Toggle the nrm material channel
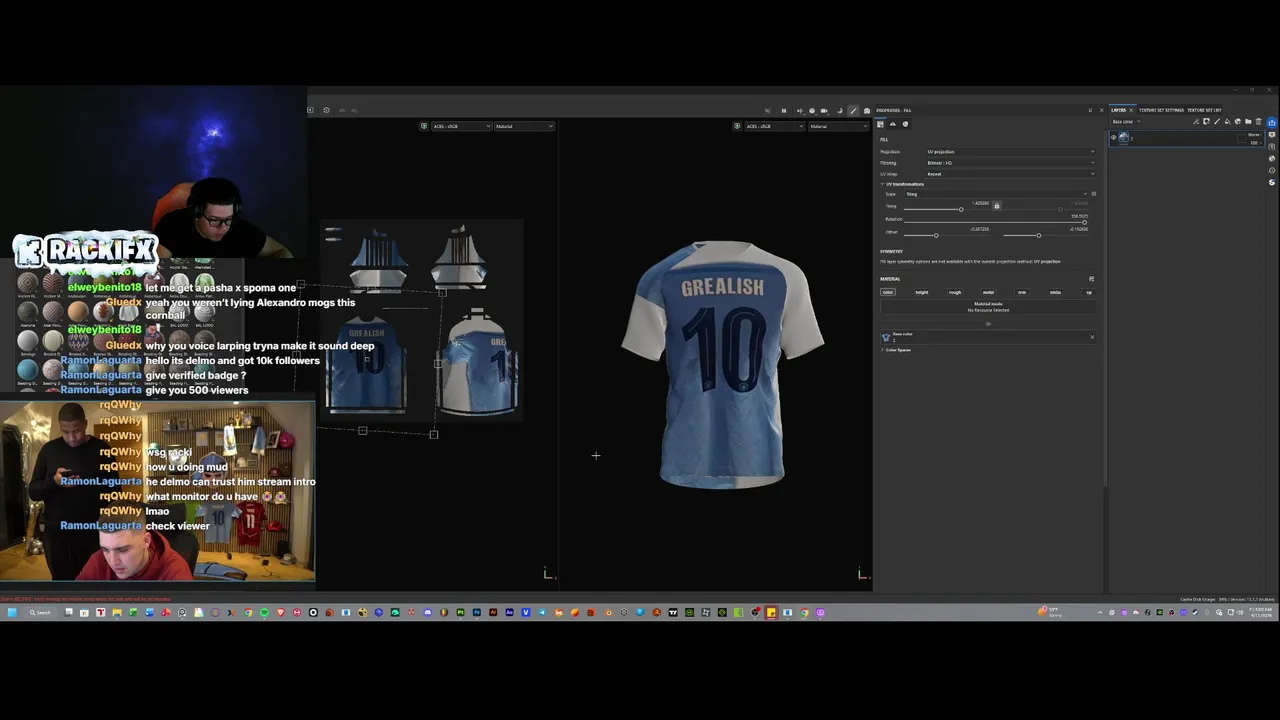 click(1022, 292)
